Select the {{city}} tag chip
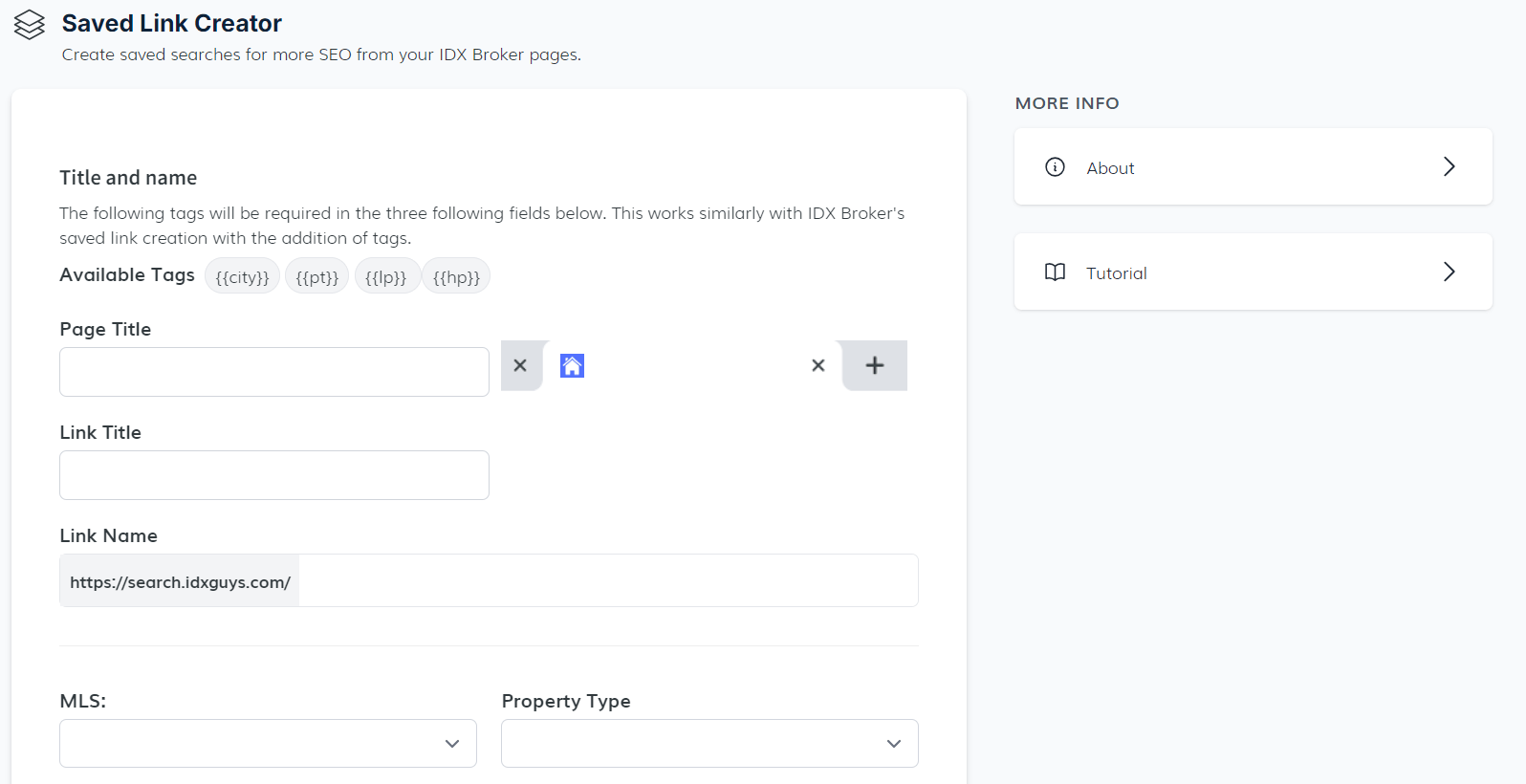 point(242,277)
